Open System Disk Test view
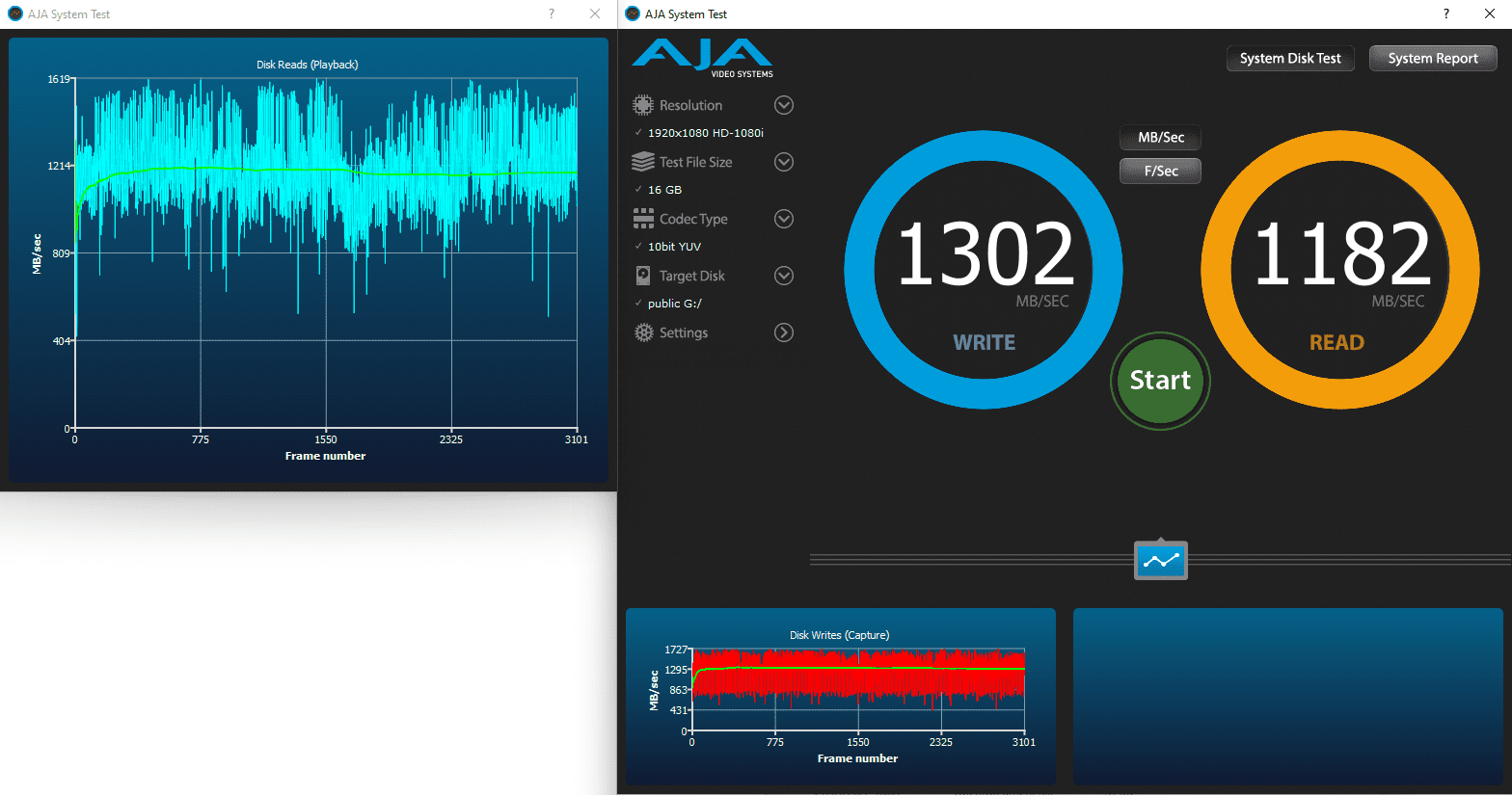This screenshot has width=1512, height=796. pos(1290,59)
